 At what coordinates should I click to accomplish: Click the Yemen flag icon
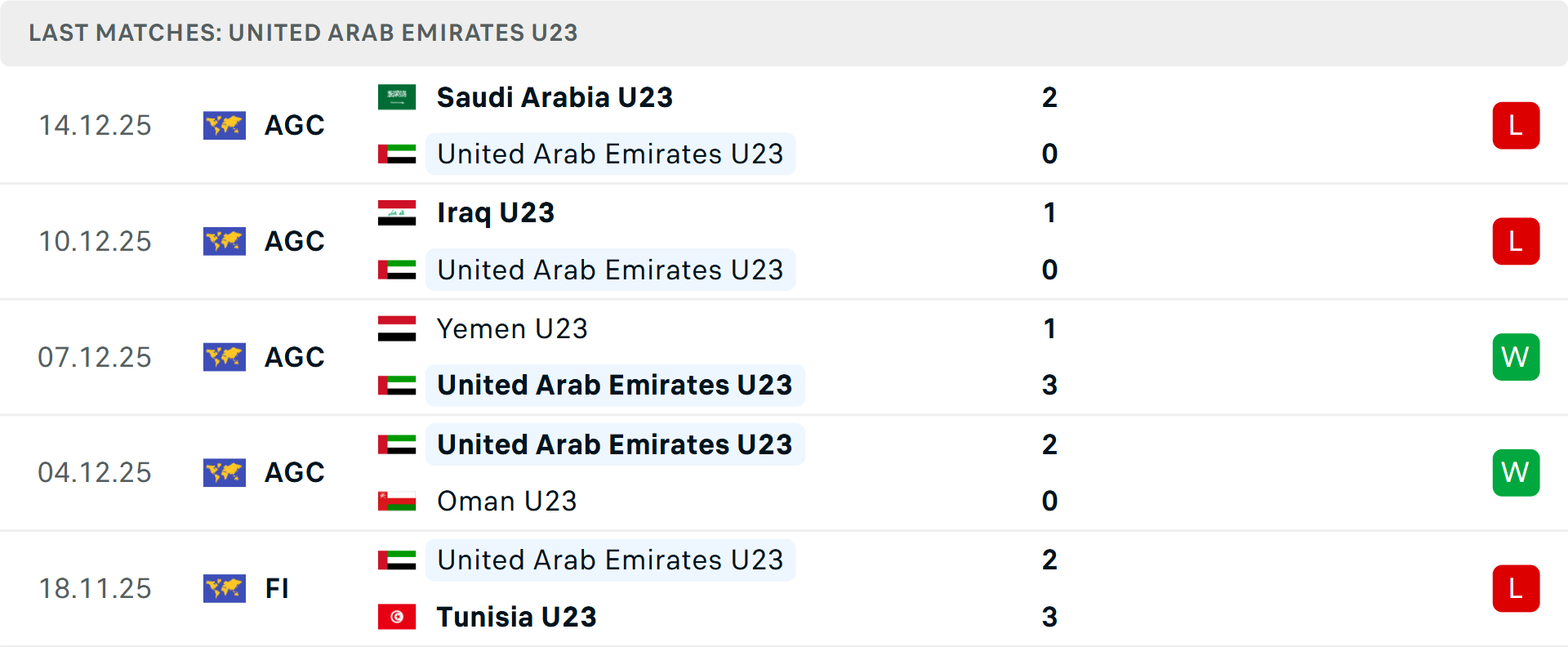pos(397,328)
